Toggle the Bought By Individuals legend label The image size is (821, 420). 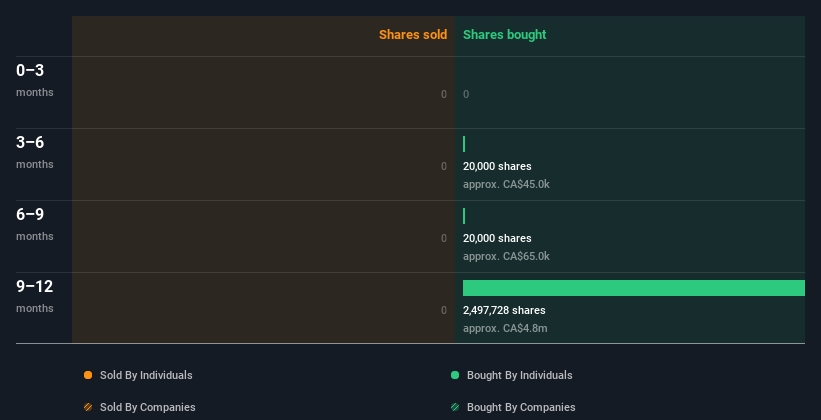(x=519, y=375)
